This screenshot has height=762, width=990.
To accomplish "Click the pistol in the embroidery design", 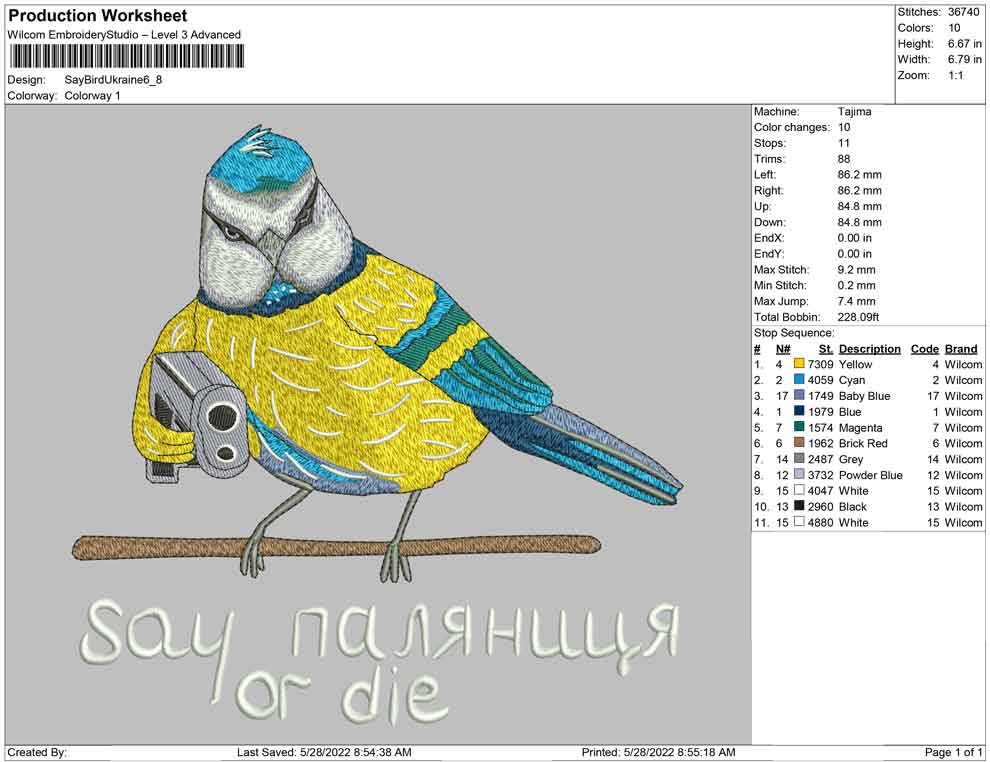I will (200, 410).
